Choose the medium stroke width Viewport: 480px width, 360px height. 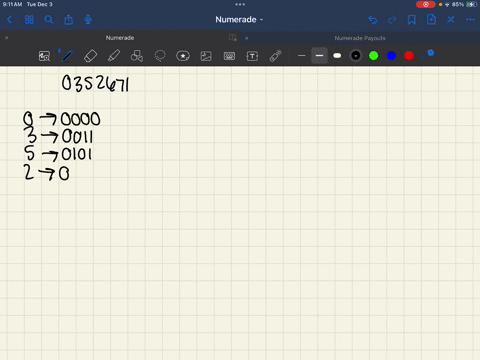[x=319, y=56]
